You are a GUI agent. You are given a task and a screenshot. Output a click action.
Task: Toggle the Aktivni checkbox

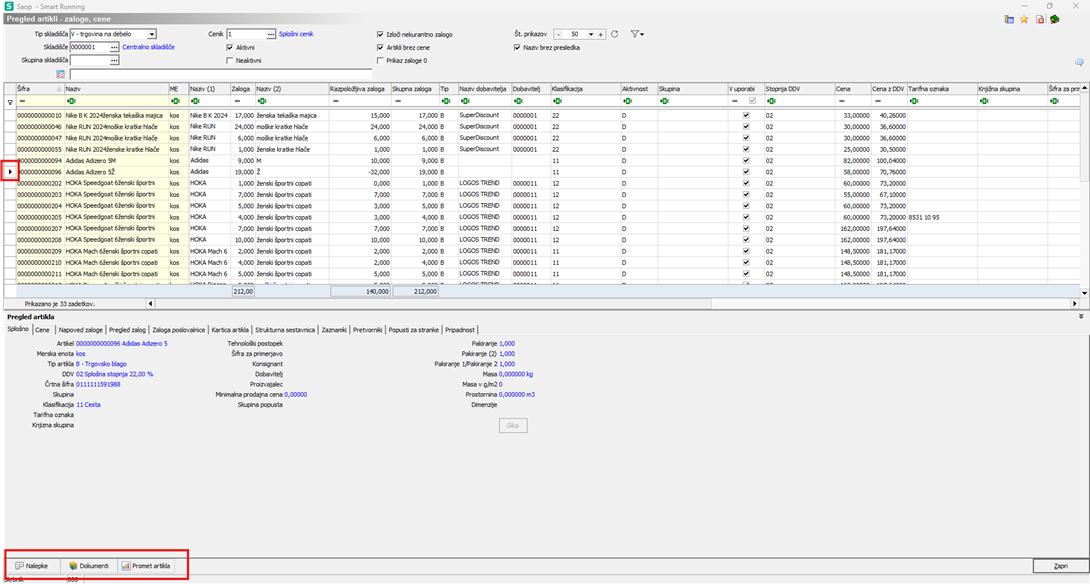230,47
